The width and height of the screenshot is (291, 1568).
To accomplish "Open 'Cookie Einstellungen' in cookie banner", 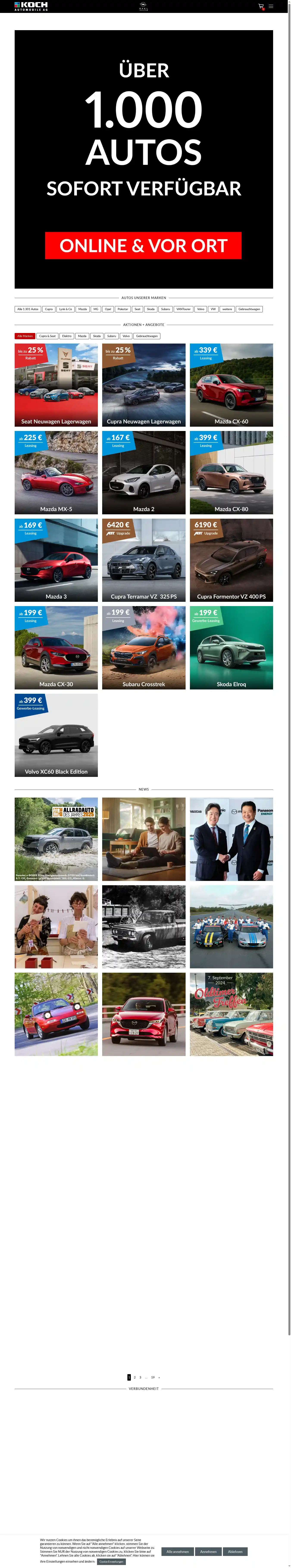I will coord(111,1561).
